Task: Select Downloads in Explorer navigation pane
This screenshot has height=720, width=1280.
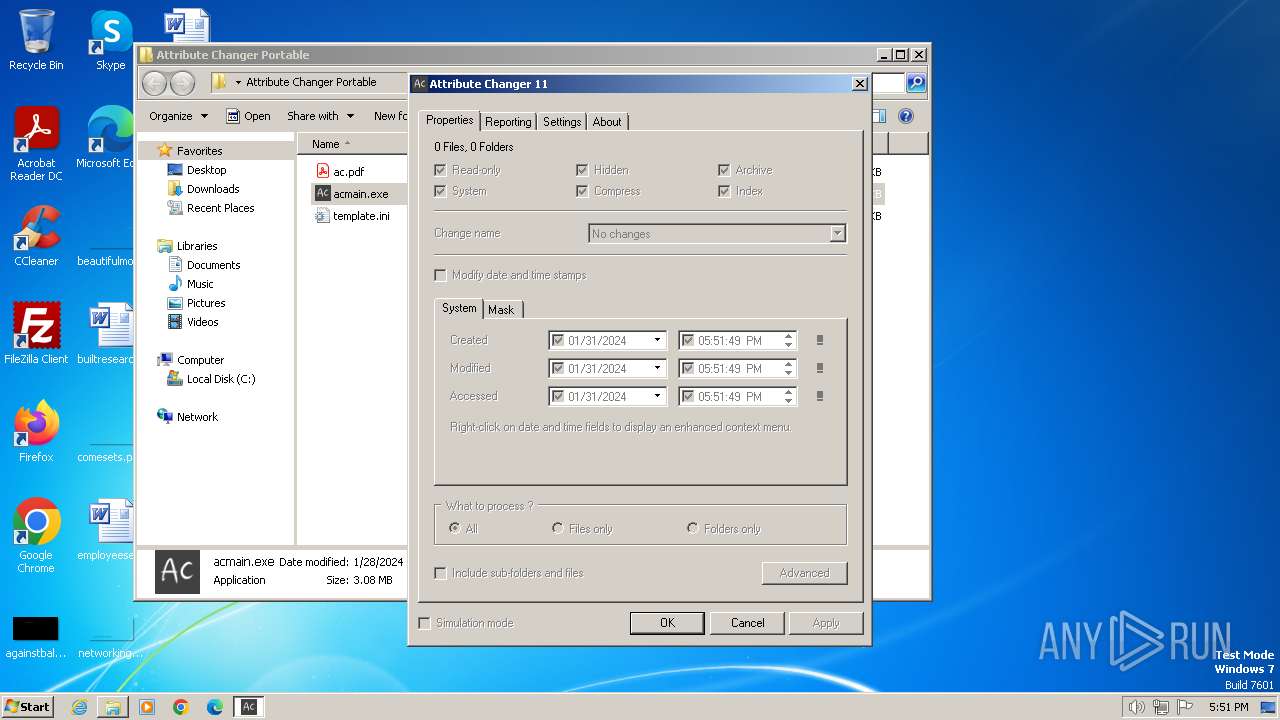Action: coord(203,189)
